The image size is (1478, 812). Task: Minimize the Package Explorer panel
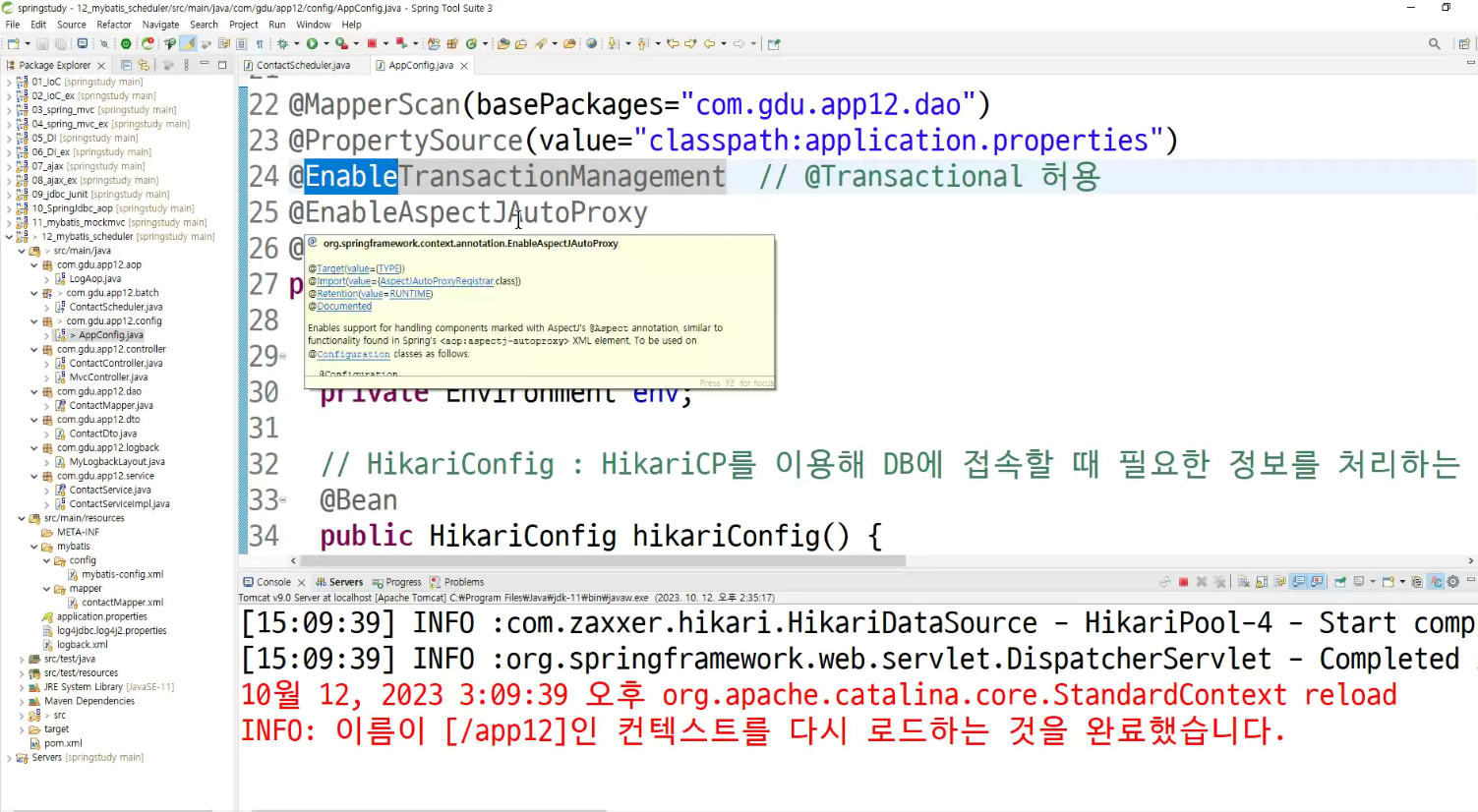[x=204, y=64]
